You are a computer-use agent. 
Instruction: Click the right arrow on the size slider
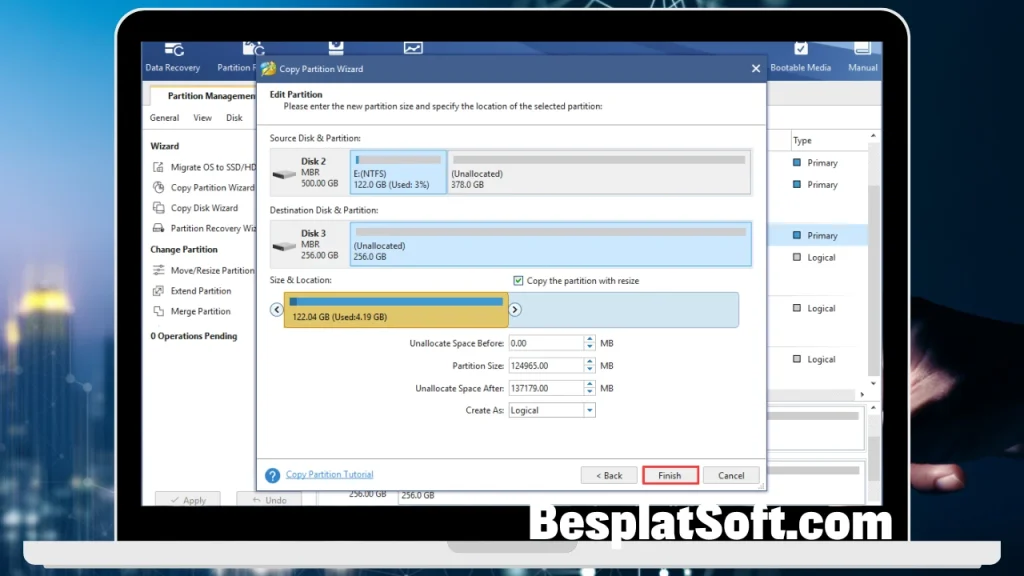click(x=514, y=310)
